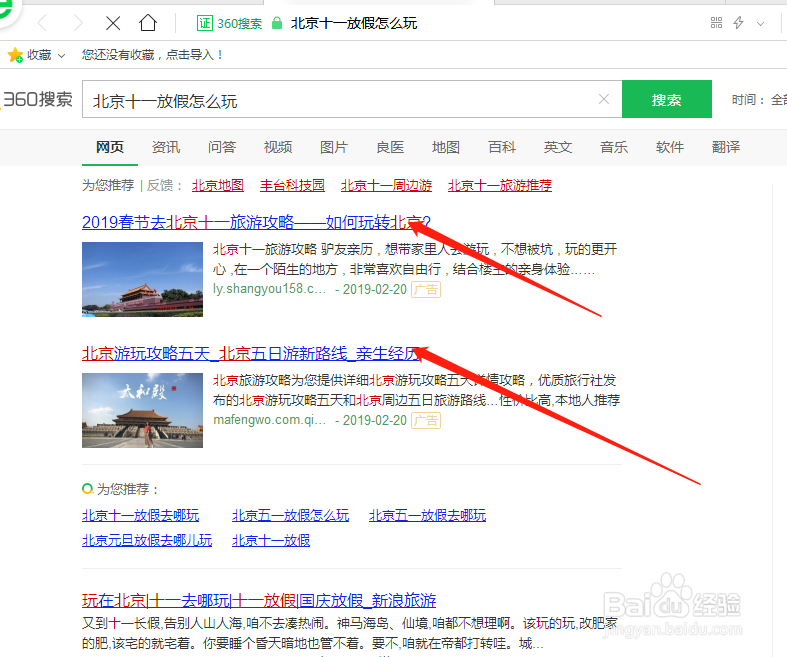
Task: Click the 360搜索 logo
Action: click(37, 99)
